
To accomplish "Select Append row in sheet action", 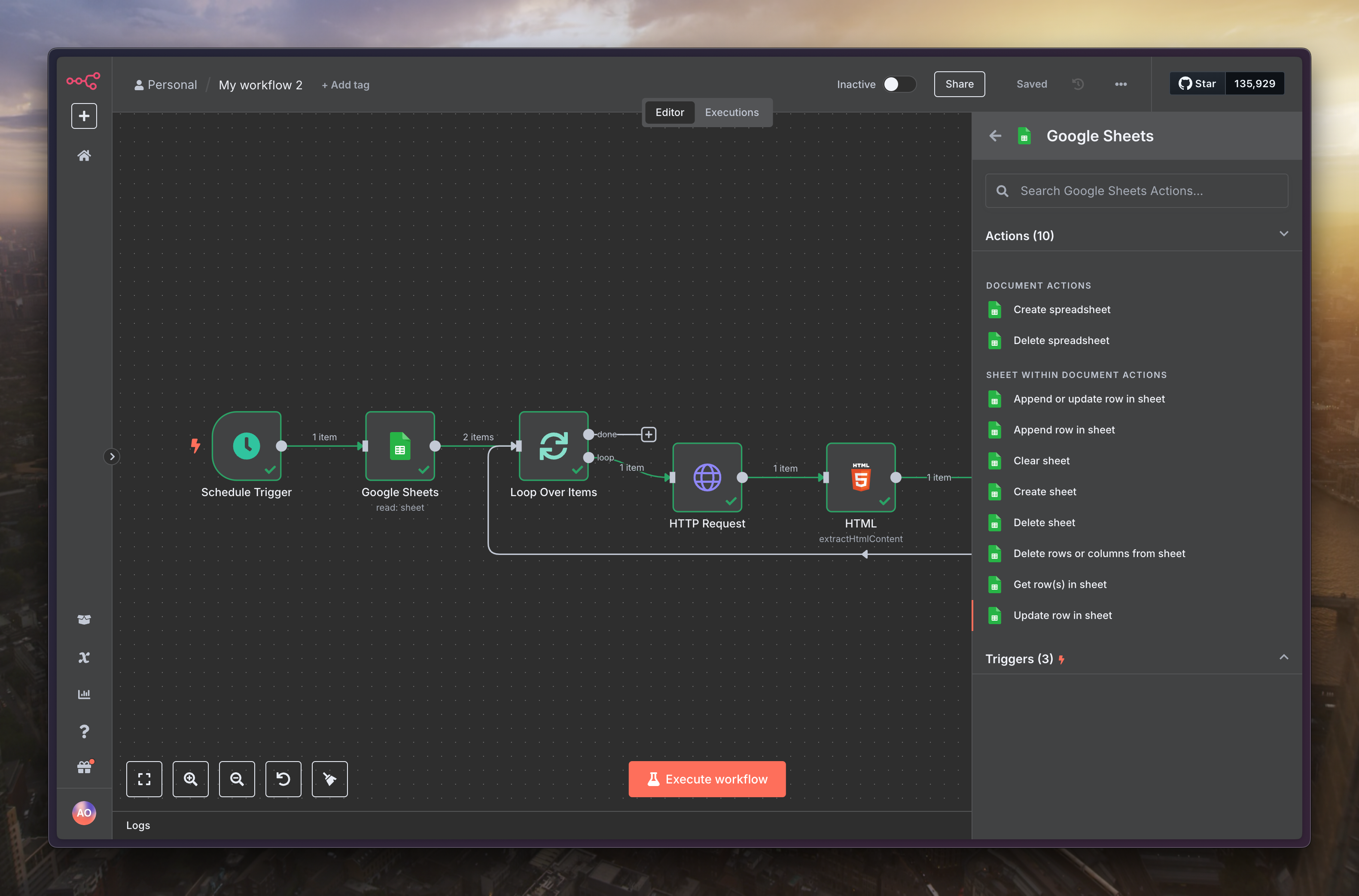I will coord(1063,430).
